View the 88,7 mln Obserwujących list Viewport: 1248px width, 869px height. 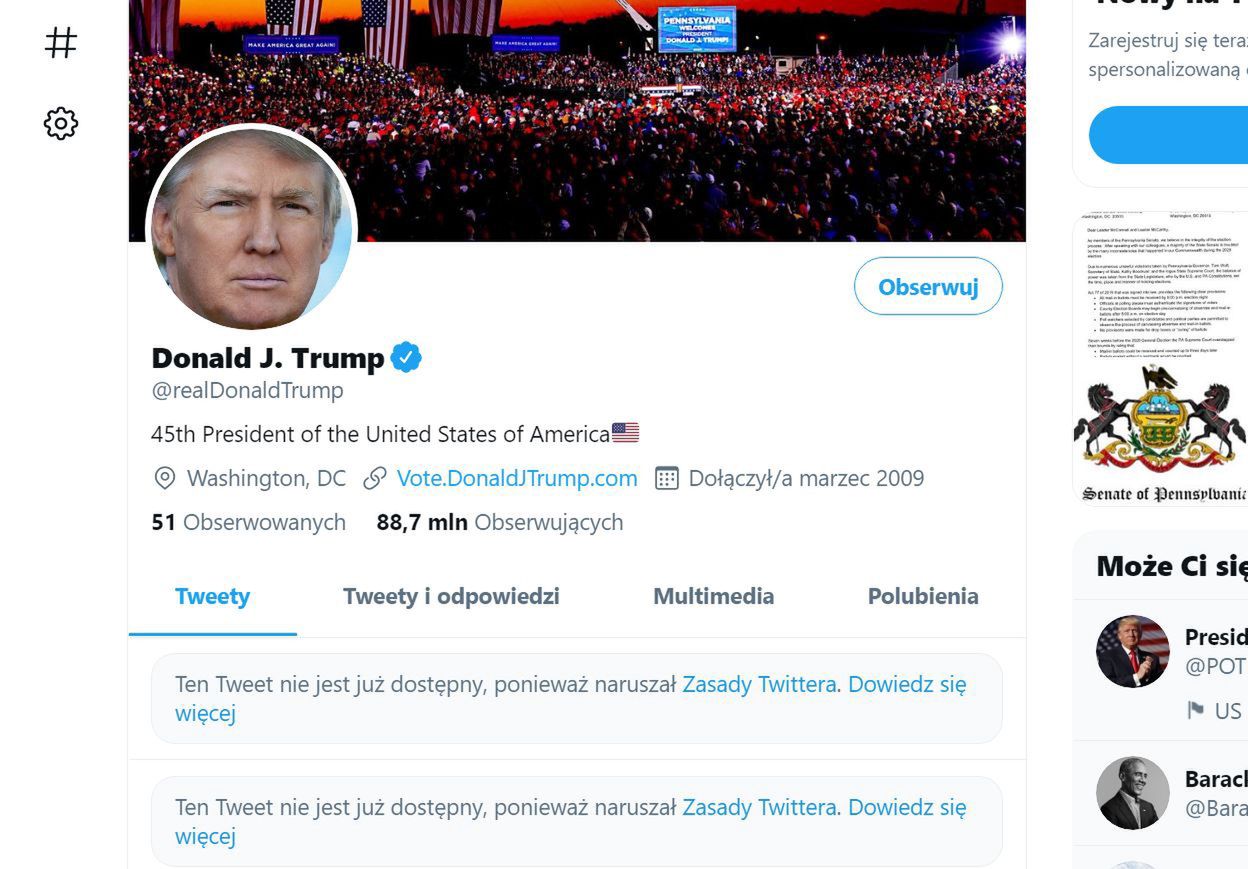tap(499, 522)
